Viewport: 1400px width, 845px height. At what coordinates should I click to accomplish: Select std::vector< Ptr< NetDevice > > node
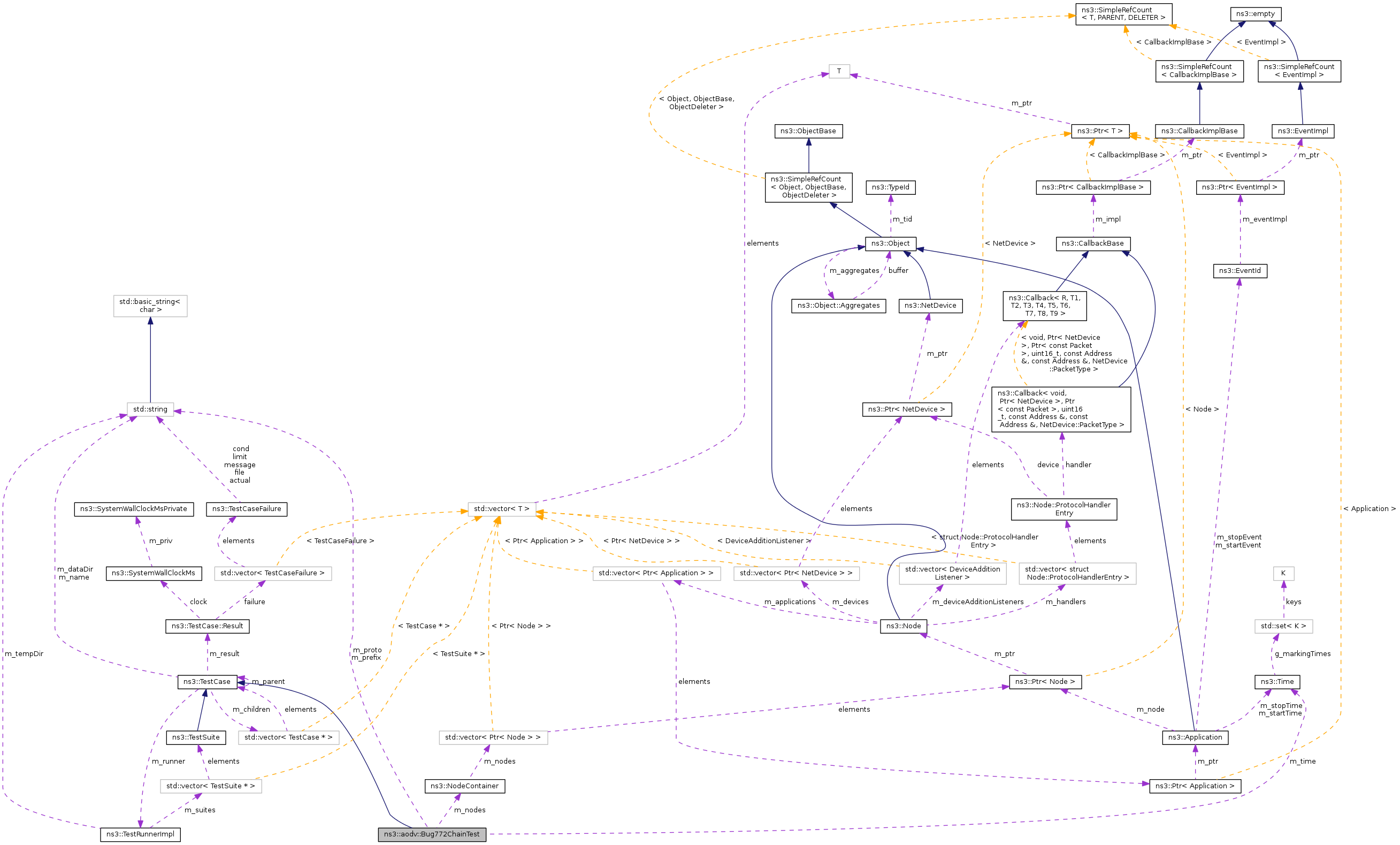click(796, 573)
